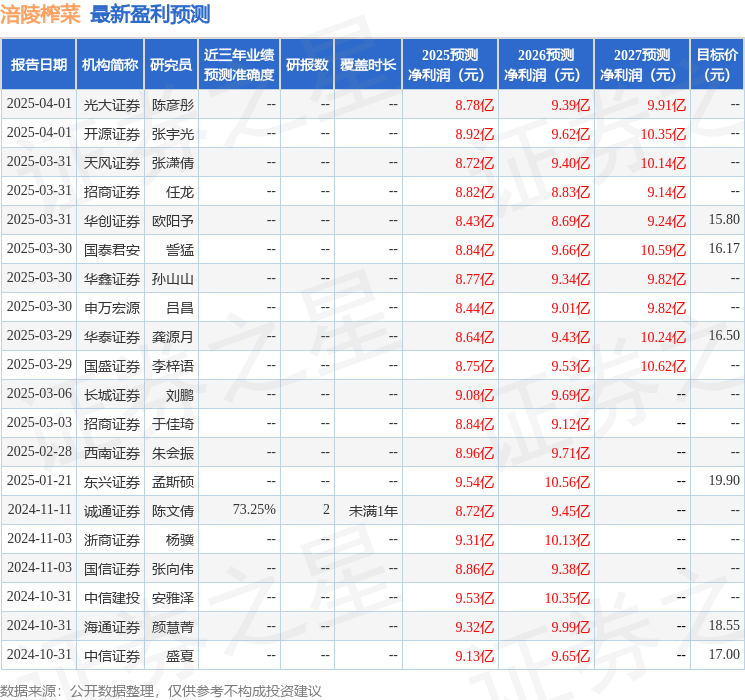Click analyst name 张潇倩
The height and width of the screenshot is (700, 745).
coord(172,163)
